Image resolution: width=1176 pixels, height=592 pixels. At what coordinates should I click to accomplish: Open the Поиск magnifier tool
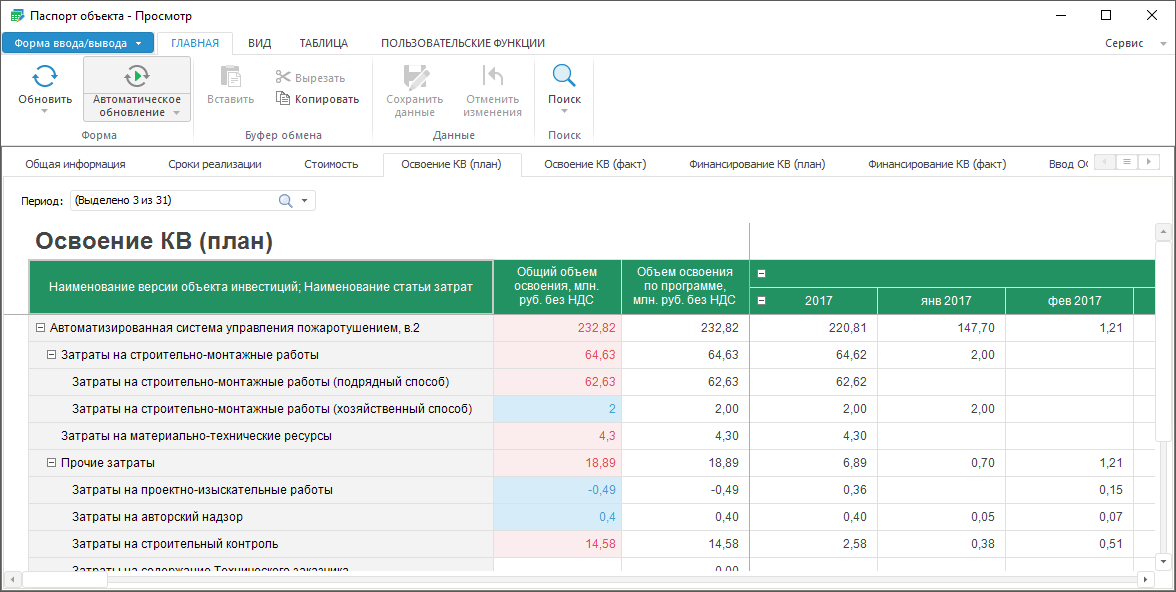click(x=564, y=77)
